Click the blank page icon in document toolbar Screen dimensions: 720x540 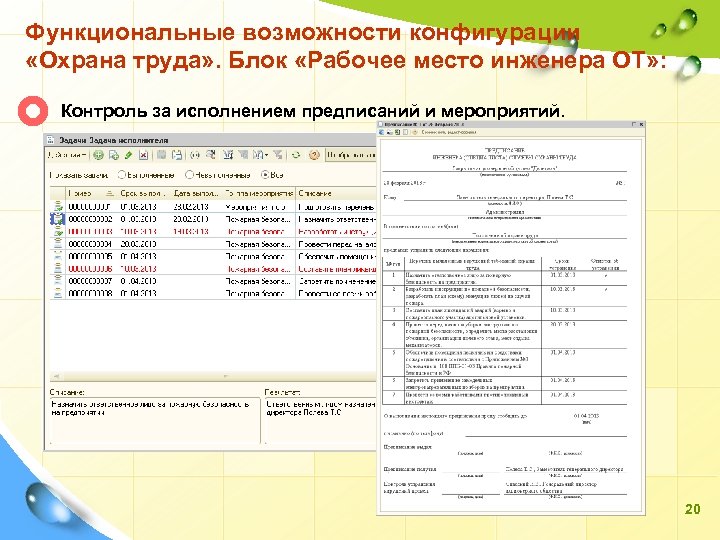tap(405, 132)
